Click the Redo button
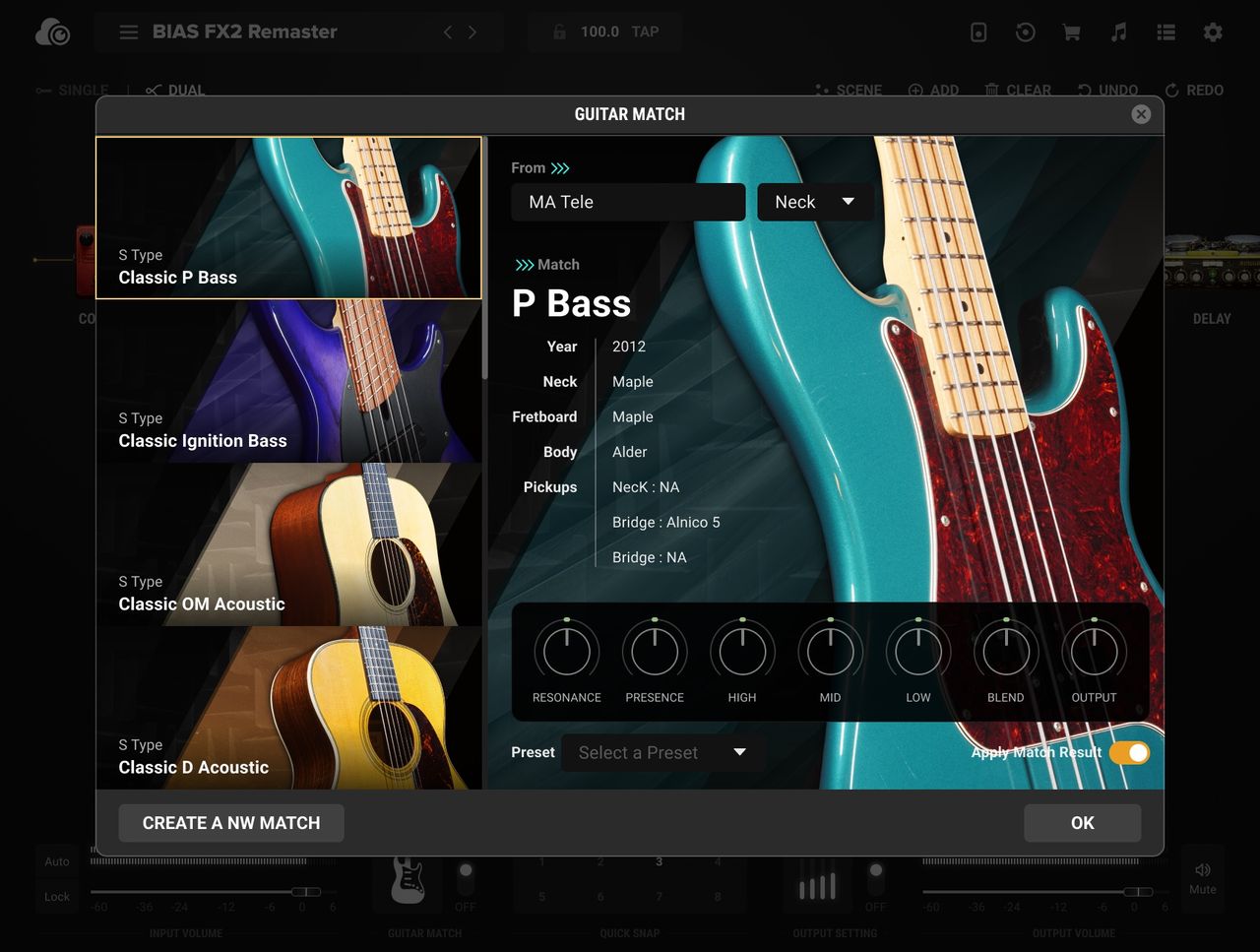 (1194, 91)
